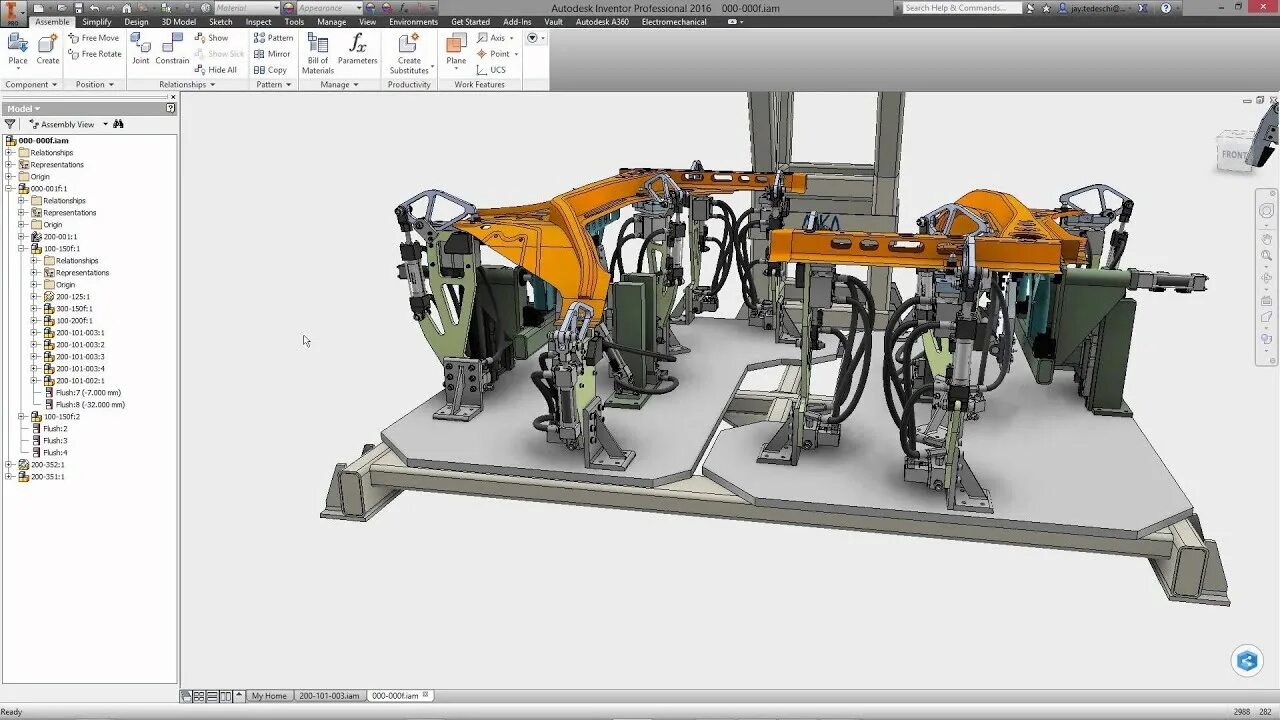Viewport: 1280px width, 720px height.
Task: Select the root 000-000f.iam node
Action: tap(37, 140)
